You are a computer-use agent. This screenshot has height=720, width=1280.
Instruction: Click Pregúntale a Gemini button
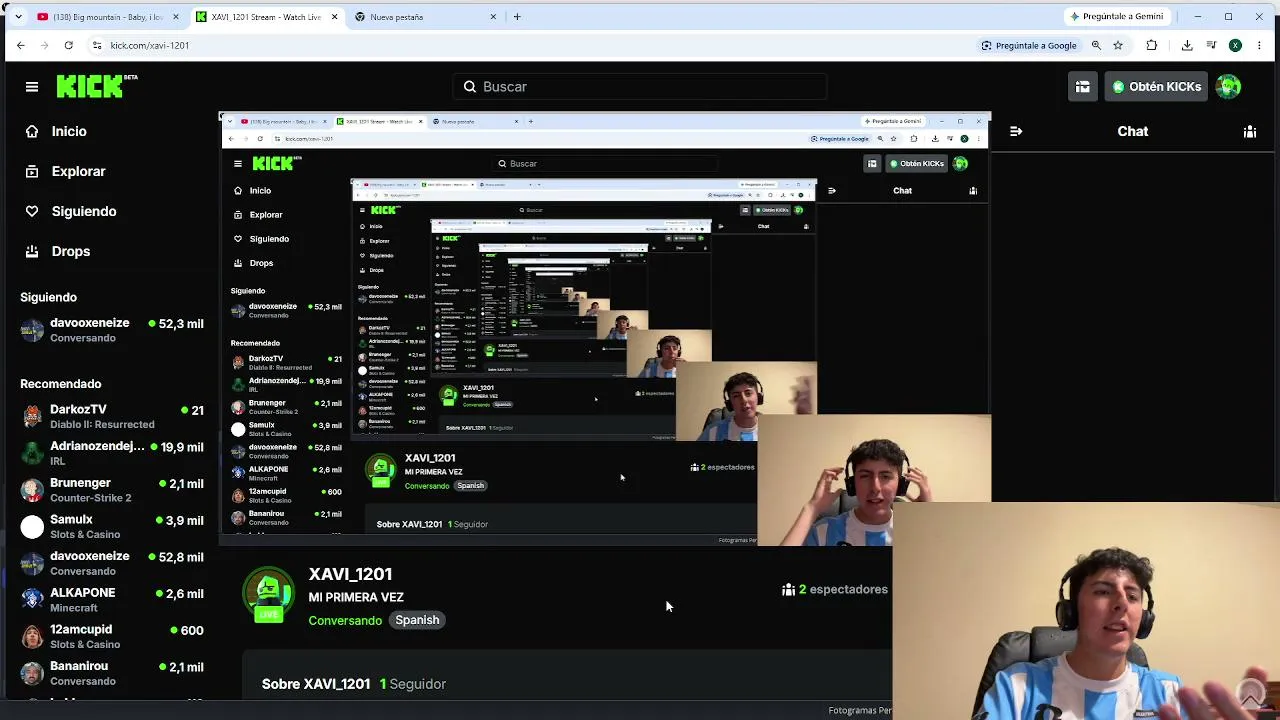click(1116, 17)
